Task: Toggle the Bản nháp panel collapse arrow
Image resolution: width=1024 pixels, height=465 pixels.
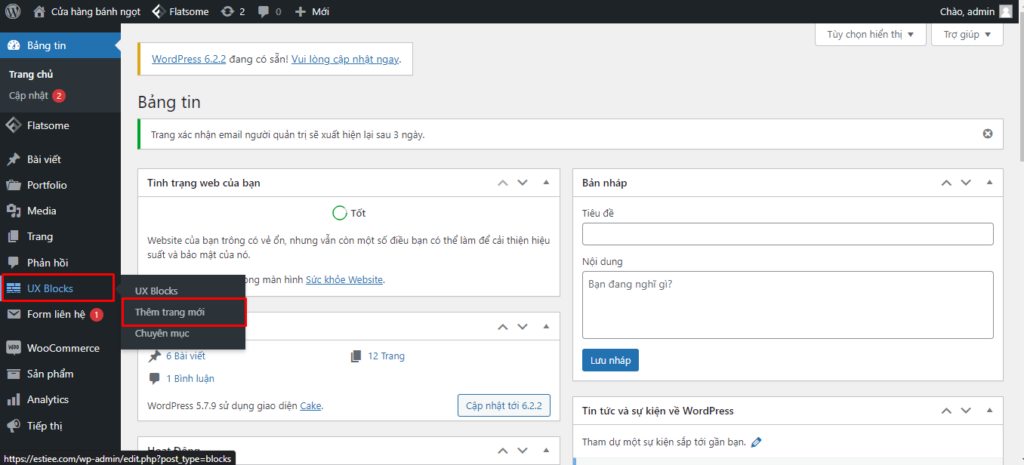Action: point(988,183)
